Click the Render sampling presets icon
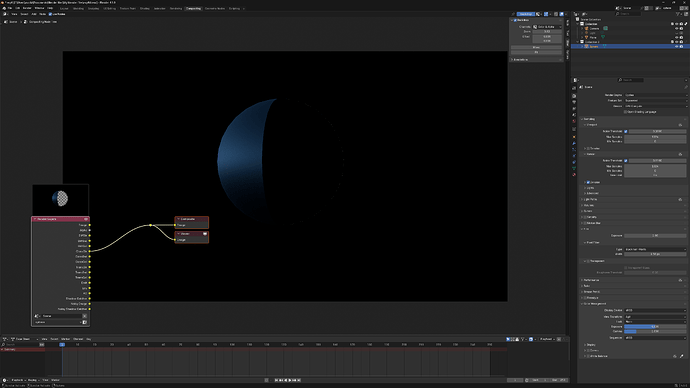This screenshot has height=388, width=690. pos(680,154)
